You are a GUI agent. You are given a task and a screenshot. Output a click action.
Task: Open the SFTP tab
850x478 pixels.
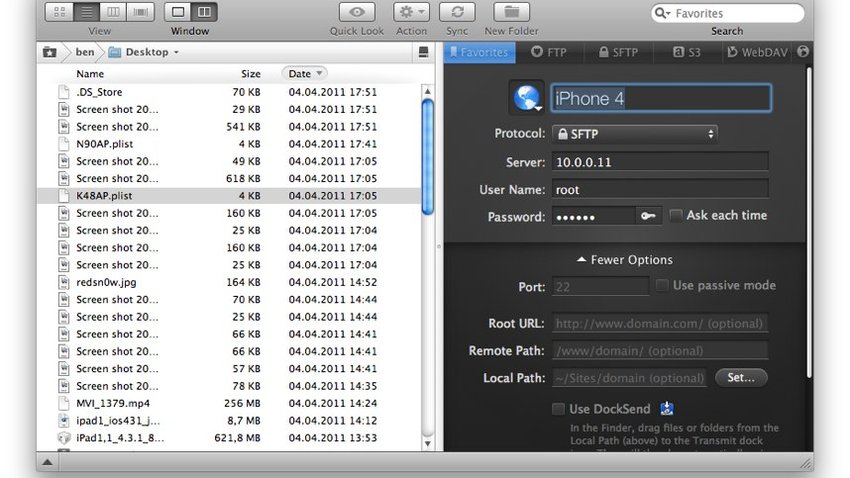(619, 52)
